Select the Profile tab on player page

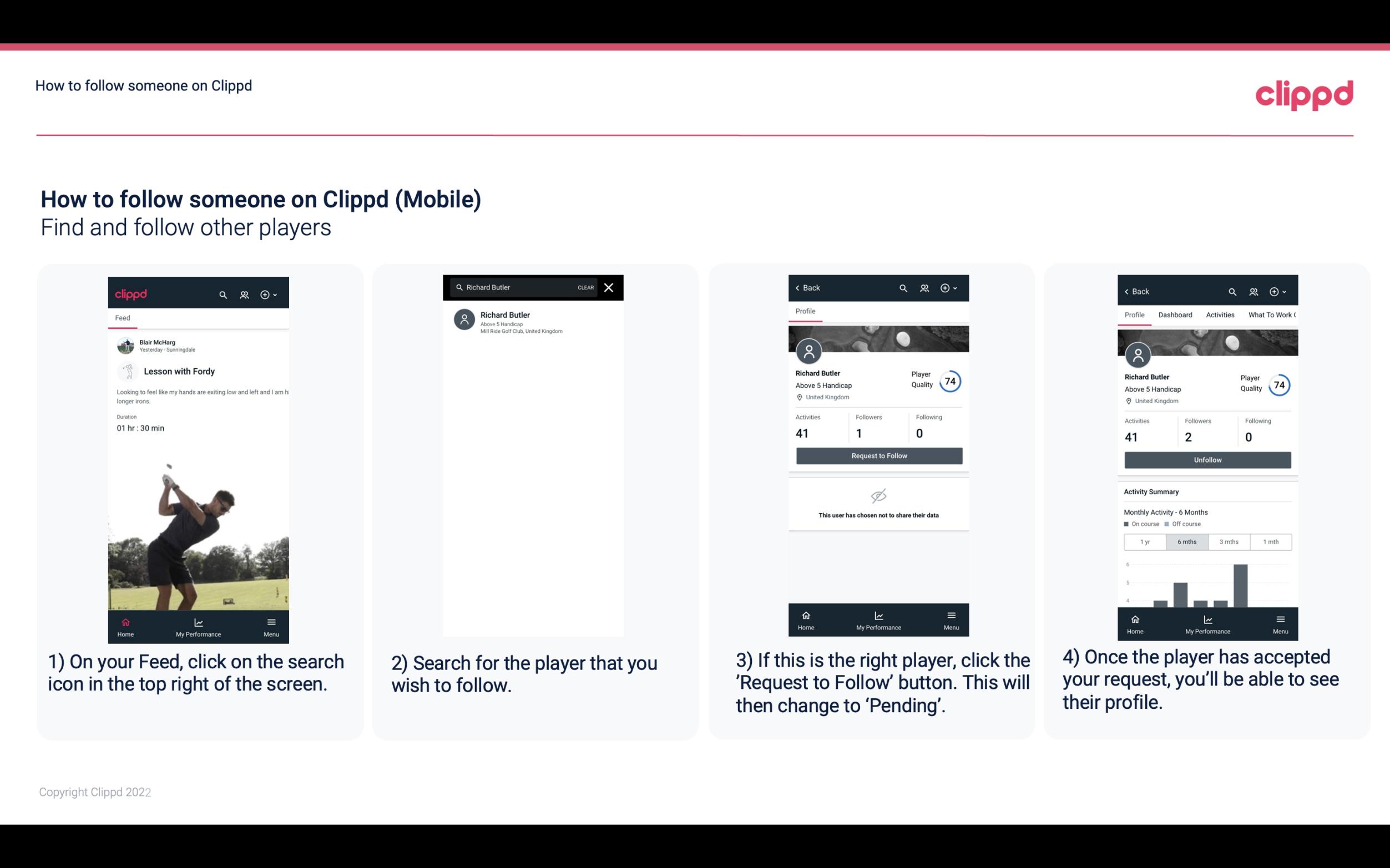pyautogui.click(x=805, y=311)
